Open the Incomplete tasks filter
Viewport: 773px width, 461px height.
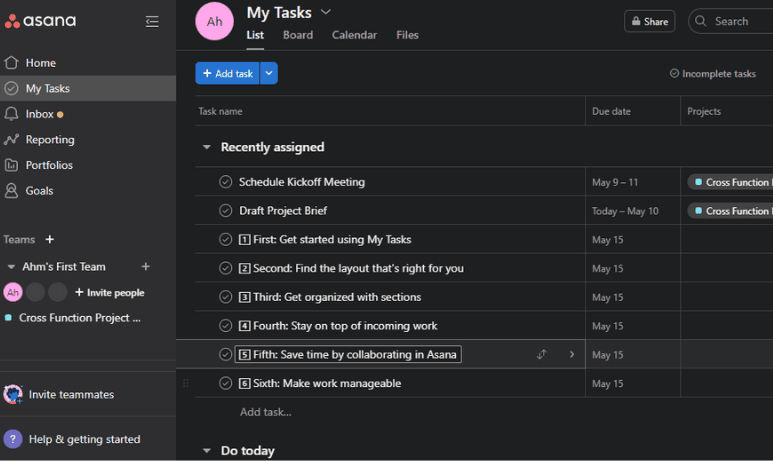[x=712, y=73]
